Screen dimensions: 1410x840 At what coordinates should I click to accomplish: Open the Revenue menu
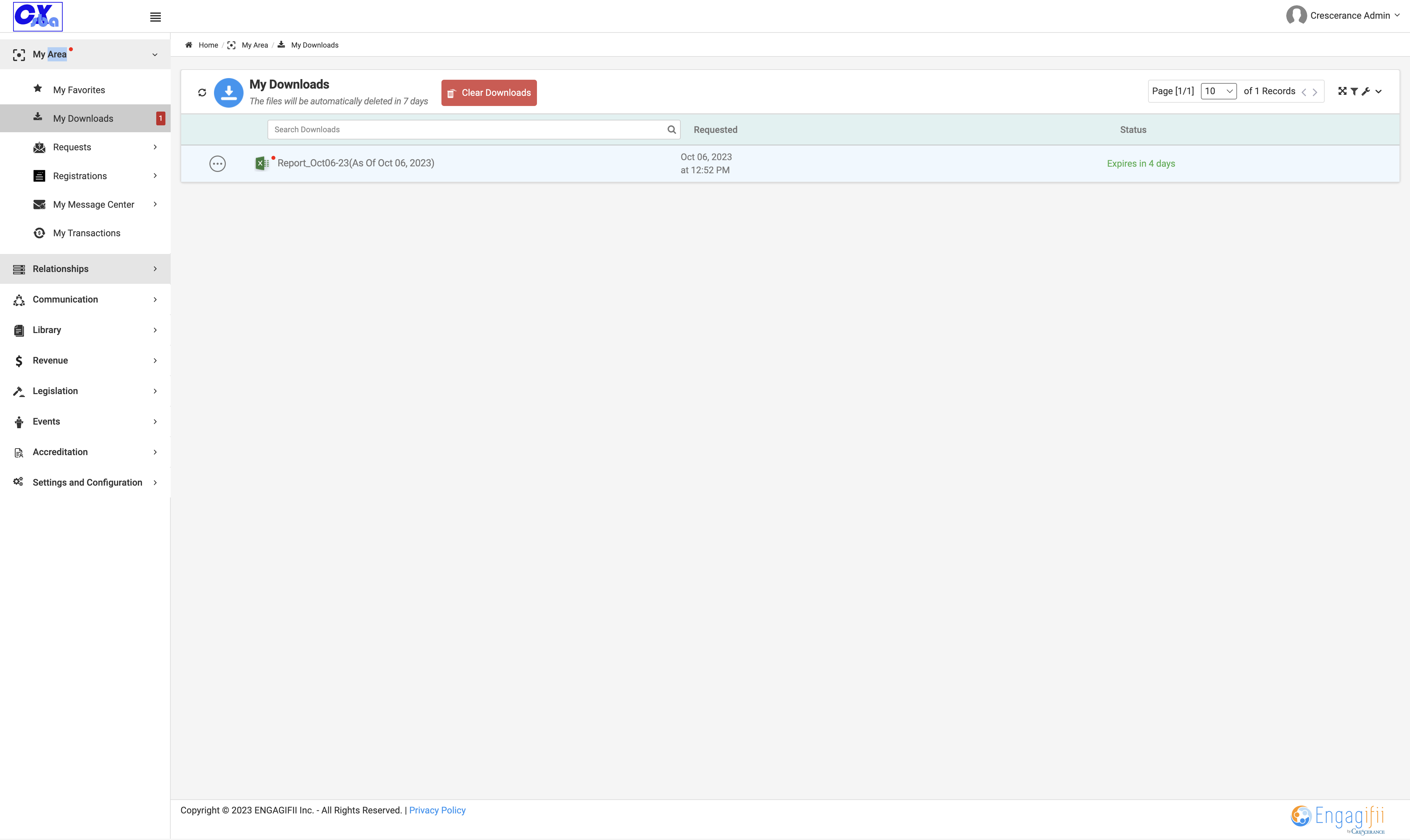tap(85, 361)
